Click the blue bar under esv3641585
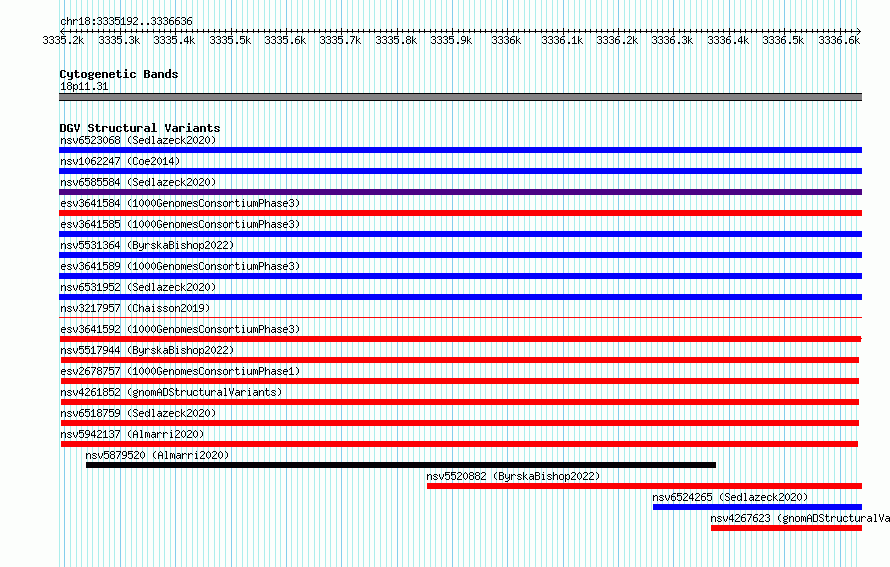Viewport: 890px width, 567px height. tap(460, 234)
